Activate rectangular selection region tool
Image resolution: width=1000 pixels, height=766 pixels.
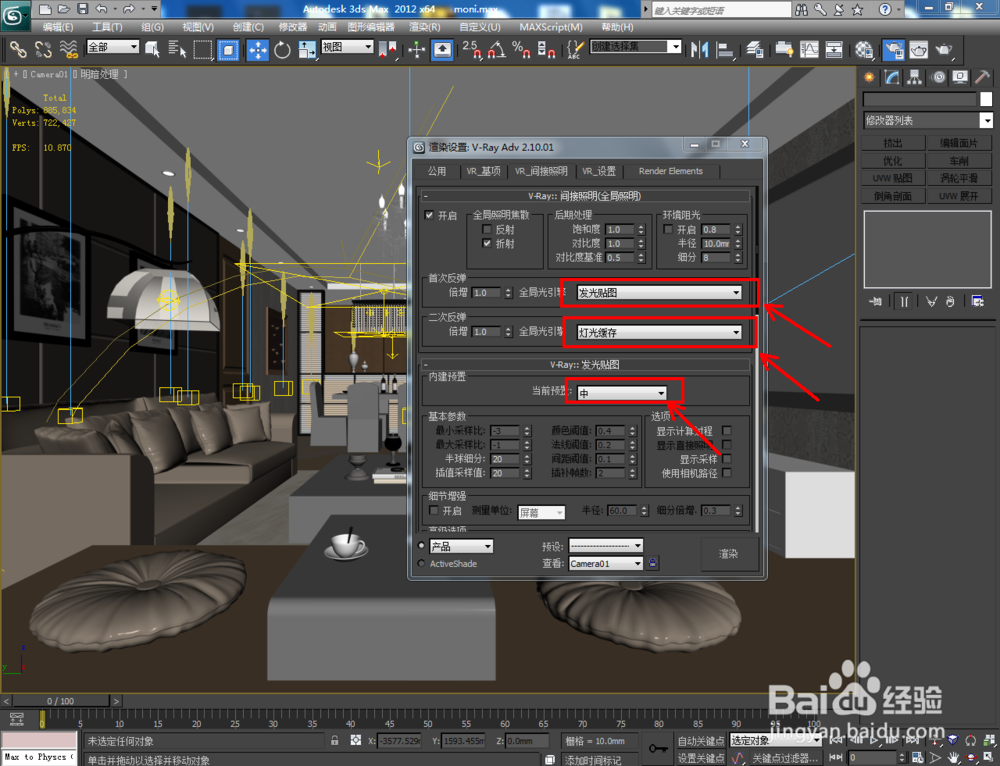click(x=203, y=50)
